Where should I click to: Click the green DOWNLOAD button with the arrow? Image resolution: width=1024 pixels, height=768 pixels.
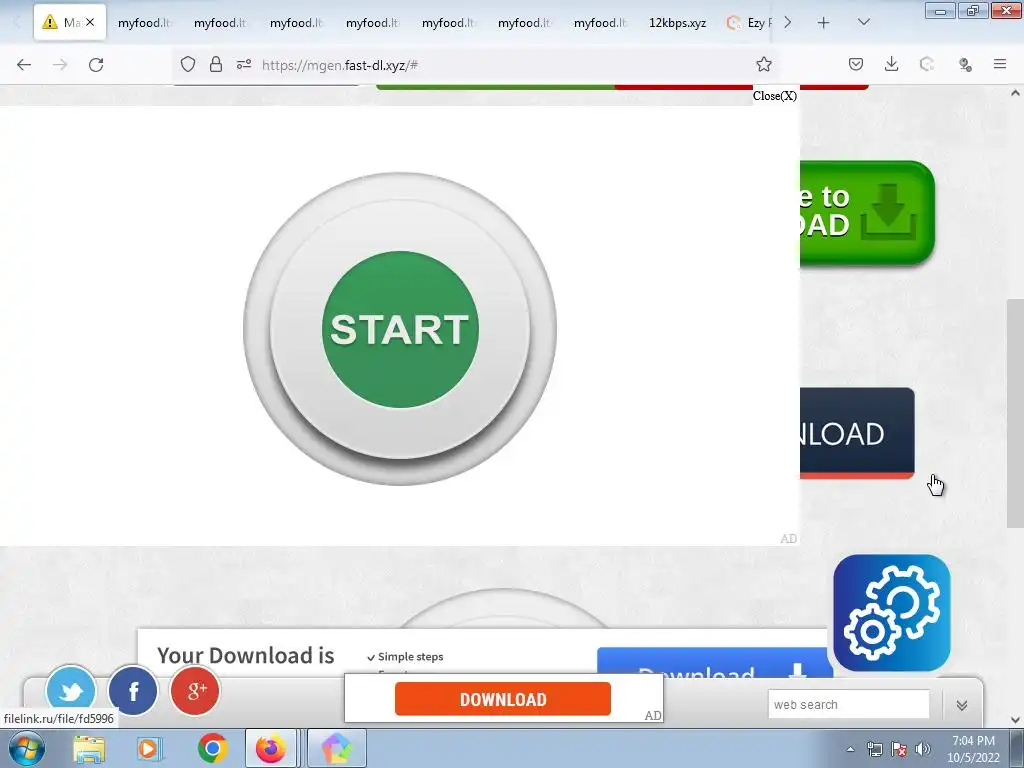click(867, 213)
